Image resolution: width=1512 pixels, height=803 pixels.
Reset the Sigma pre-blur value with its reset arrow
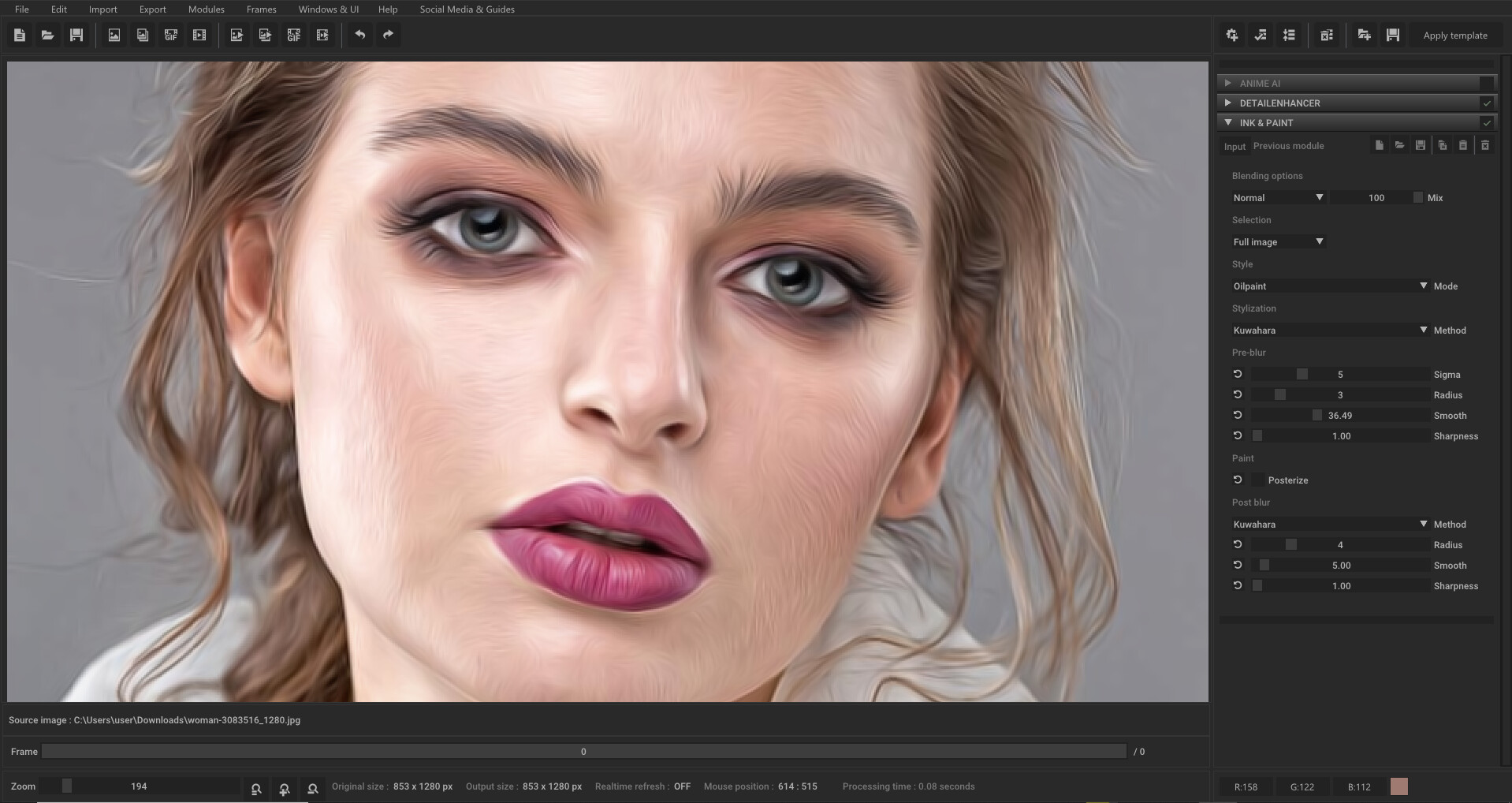pyautogui.click(x=1237, y=374)
